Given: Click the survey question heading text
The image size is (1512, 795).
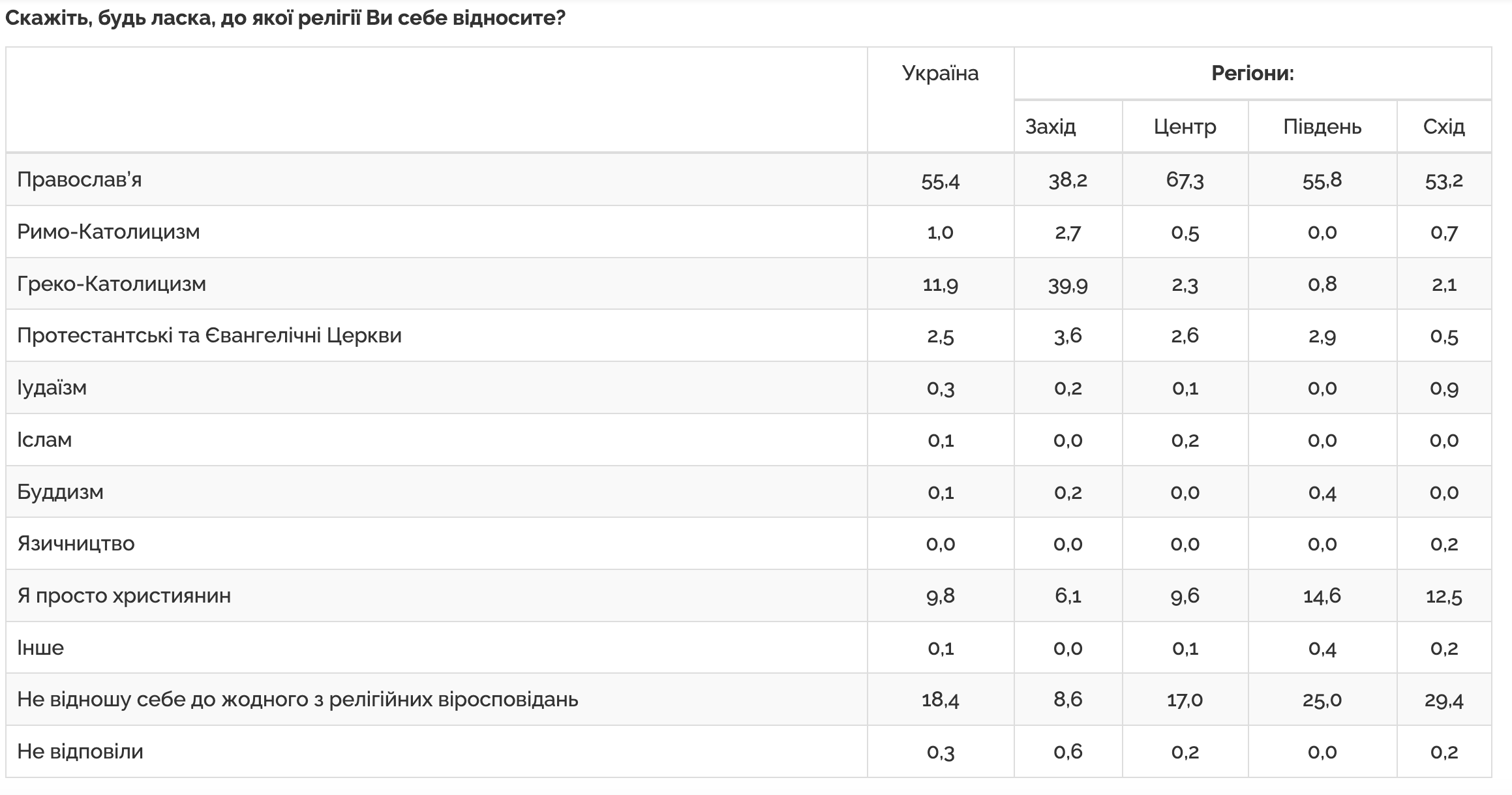Looking at the screenshot, I should click(285, 18).
